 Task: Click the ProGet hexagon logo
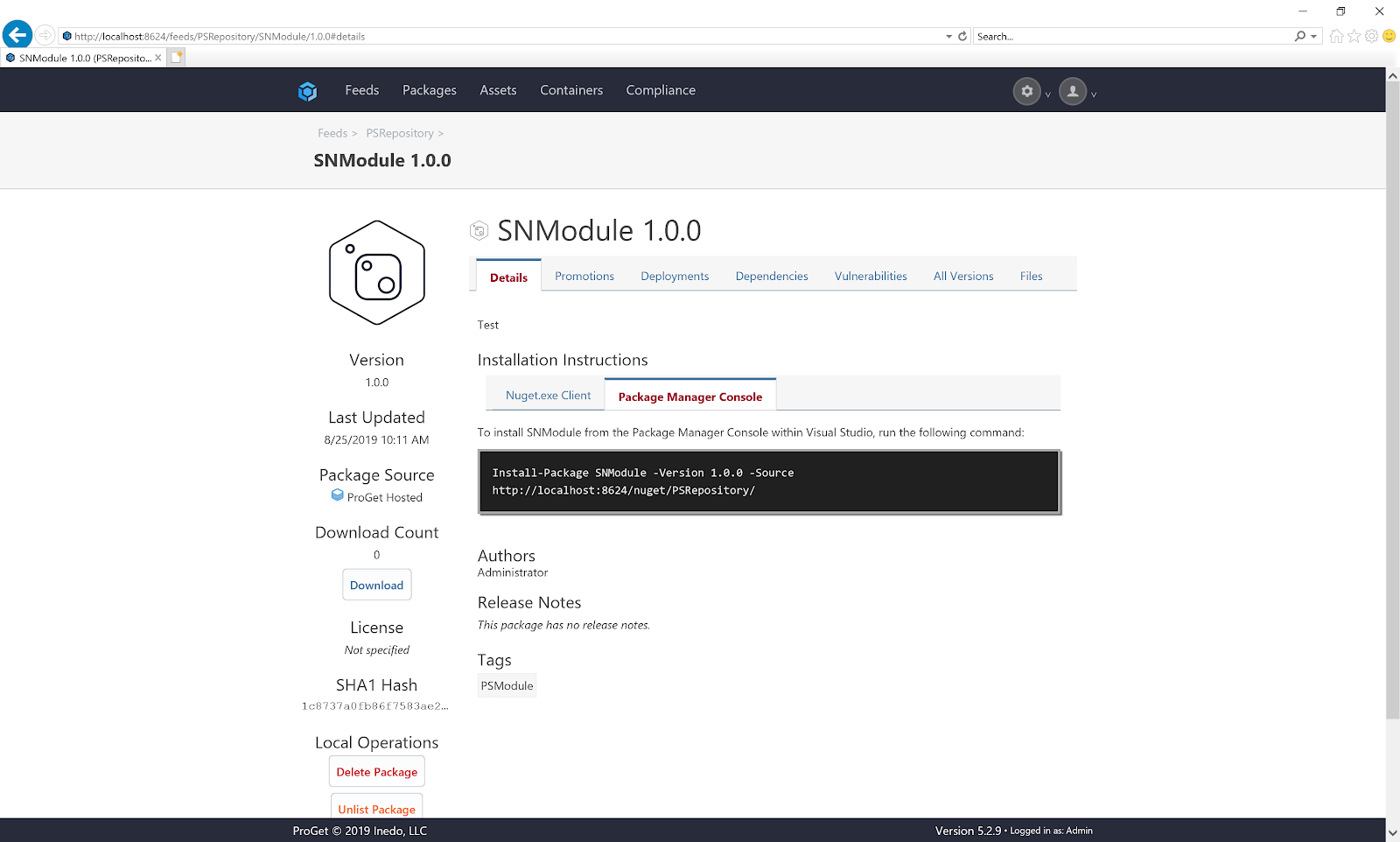pos(307,91)
